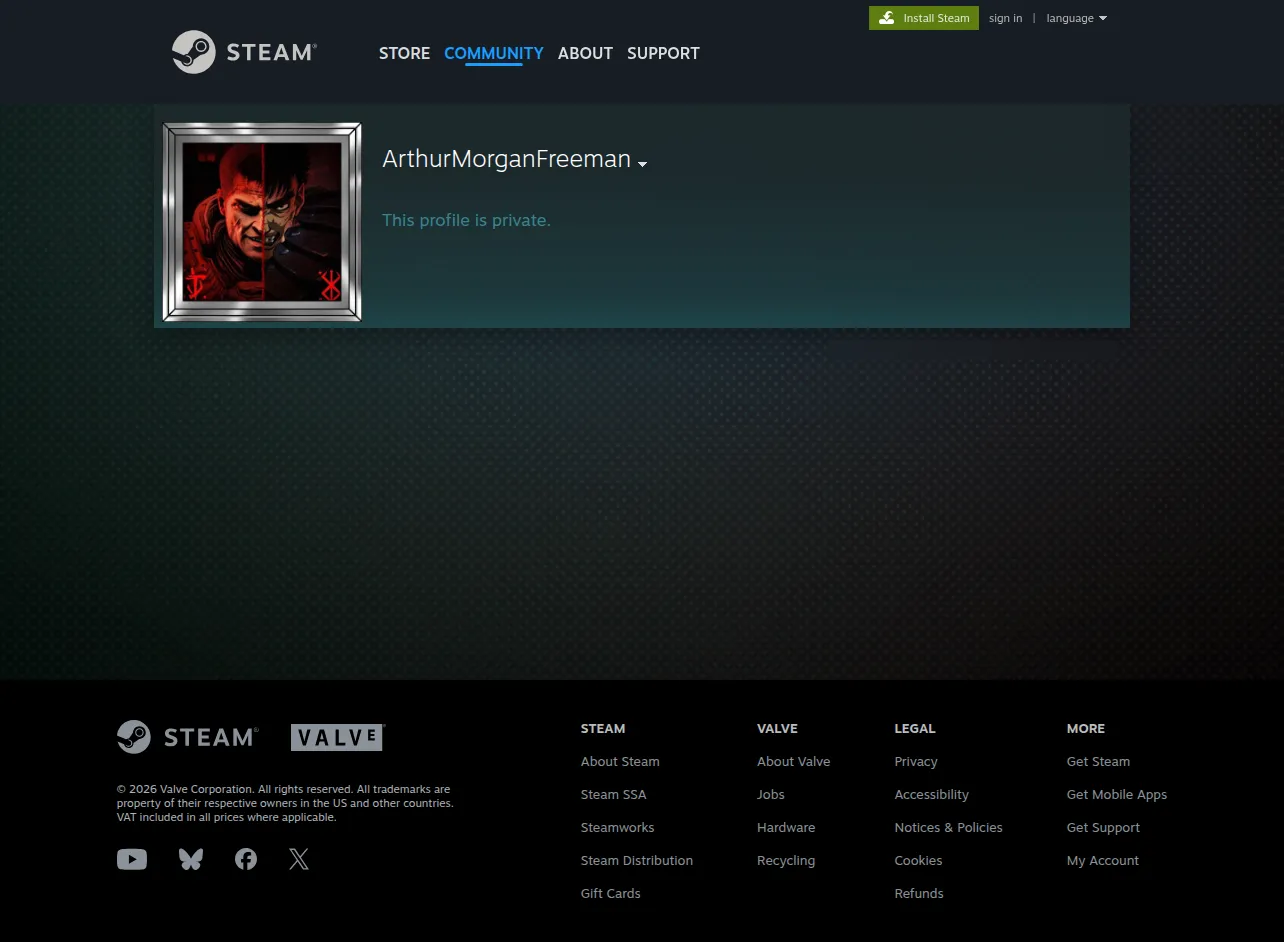
Task: Click the 'This profile is private.' text
Action: [466, 220]
